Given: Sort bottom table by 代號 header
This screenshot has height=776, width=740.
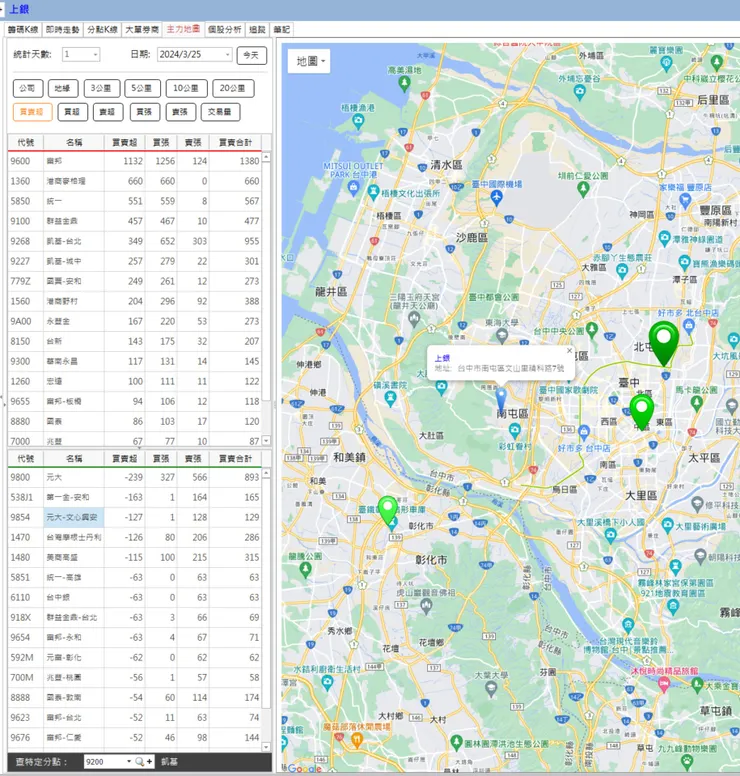Looking at the screenshot, I should point(26,459).
